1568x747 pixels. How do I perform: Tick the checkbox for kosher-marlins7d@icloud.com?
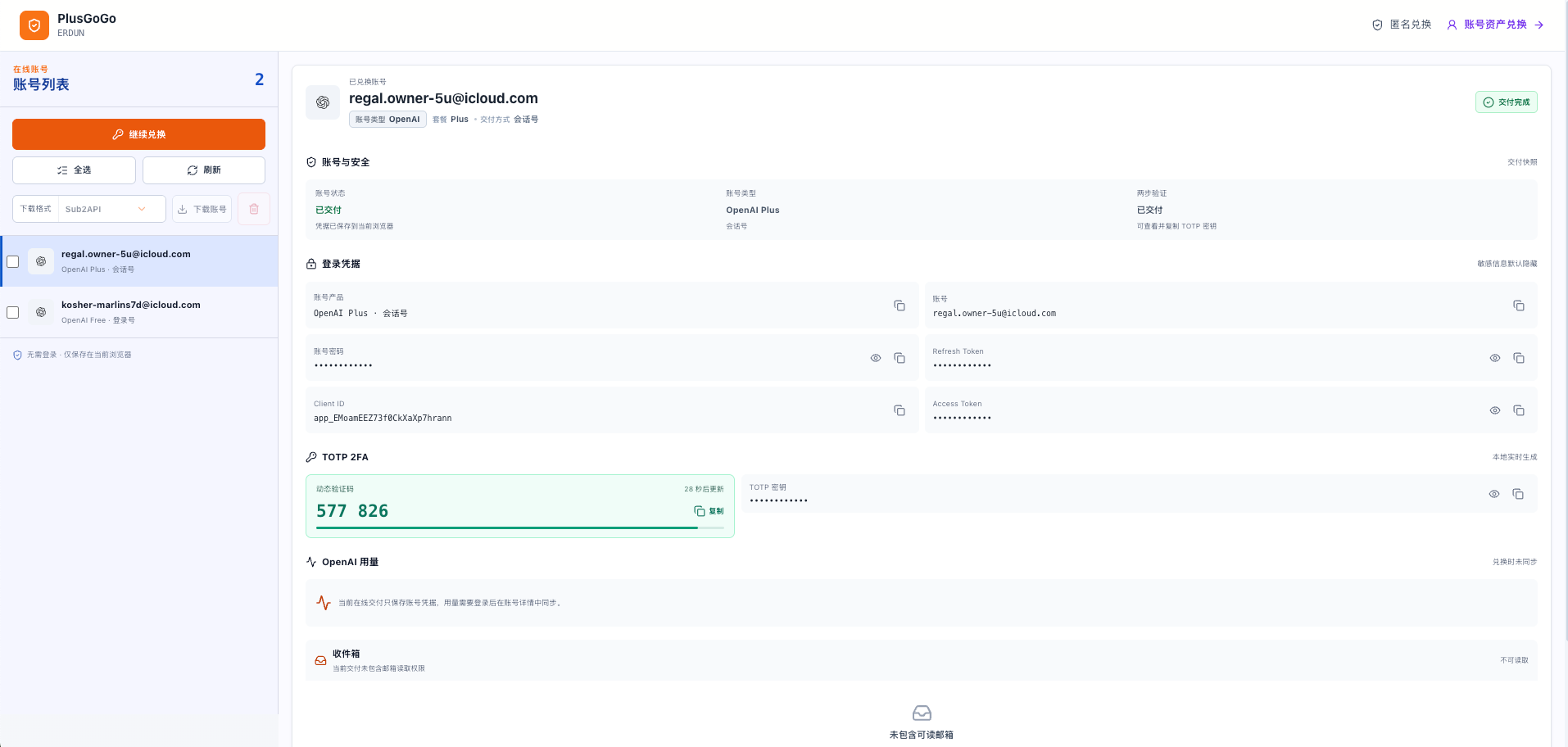13,312
